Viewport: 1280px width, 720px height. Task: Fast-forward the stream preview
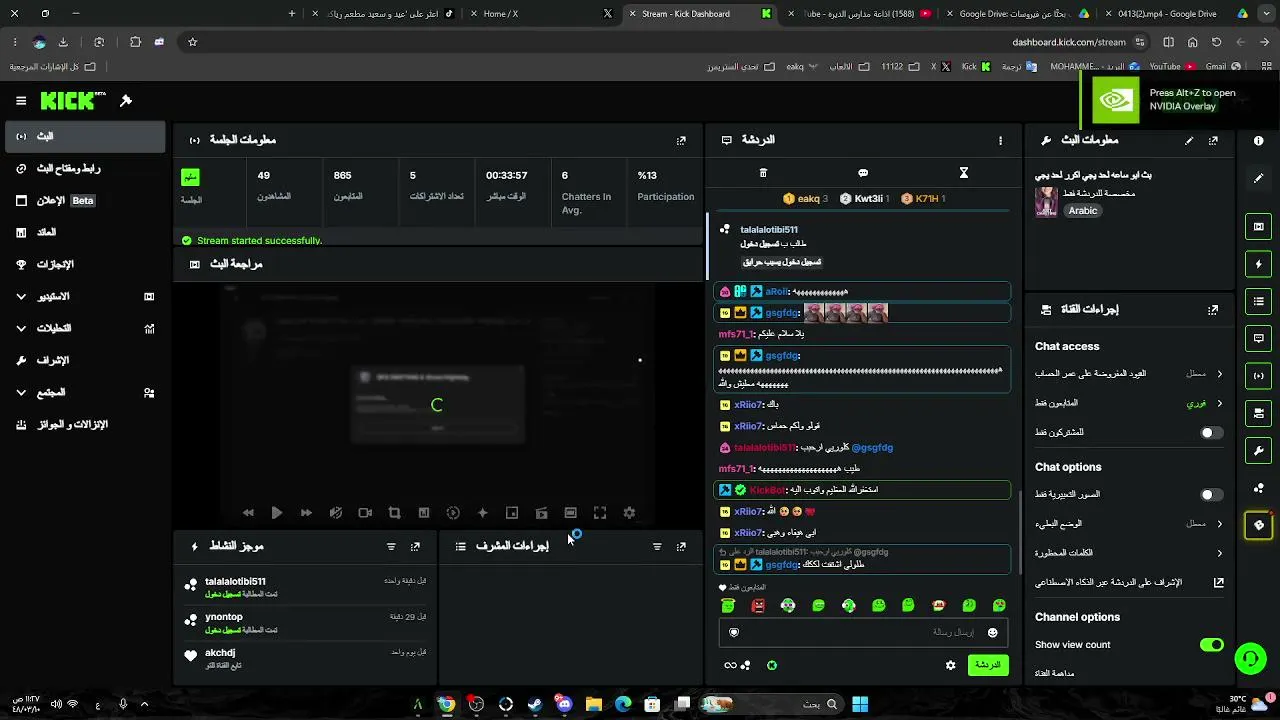click(x=306, y=513)
